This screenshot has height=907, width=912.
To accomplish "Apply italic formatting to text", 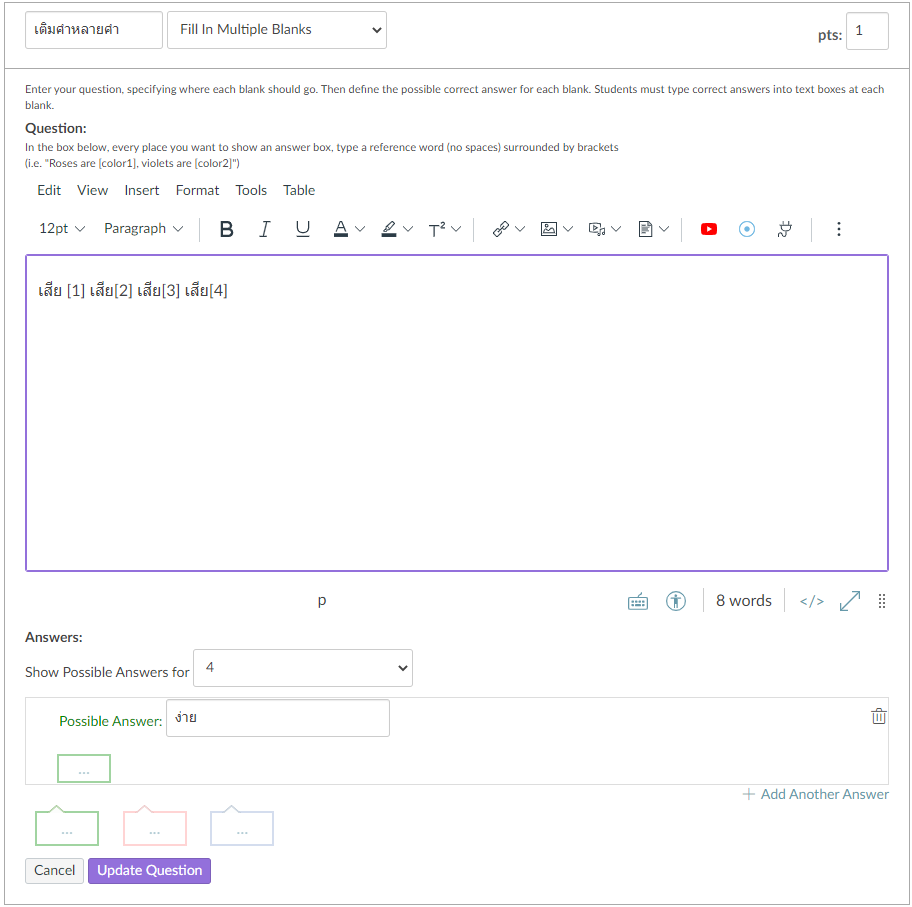I will [264, 229].
